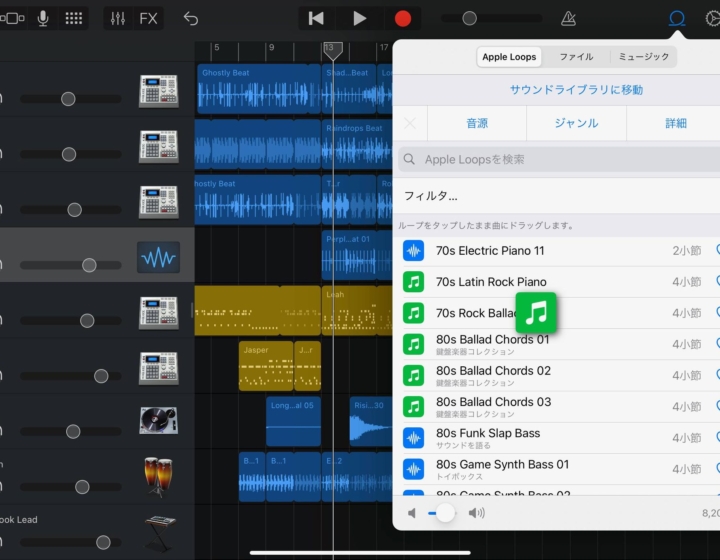Close the loop browser via loop icon
Image resolution: width=720 pixels, height=560 pixels.
pyautogui.click(x=677, y=19)
